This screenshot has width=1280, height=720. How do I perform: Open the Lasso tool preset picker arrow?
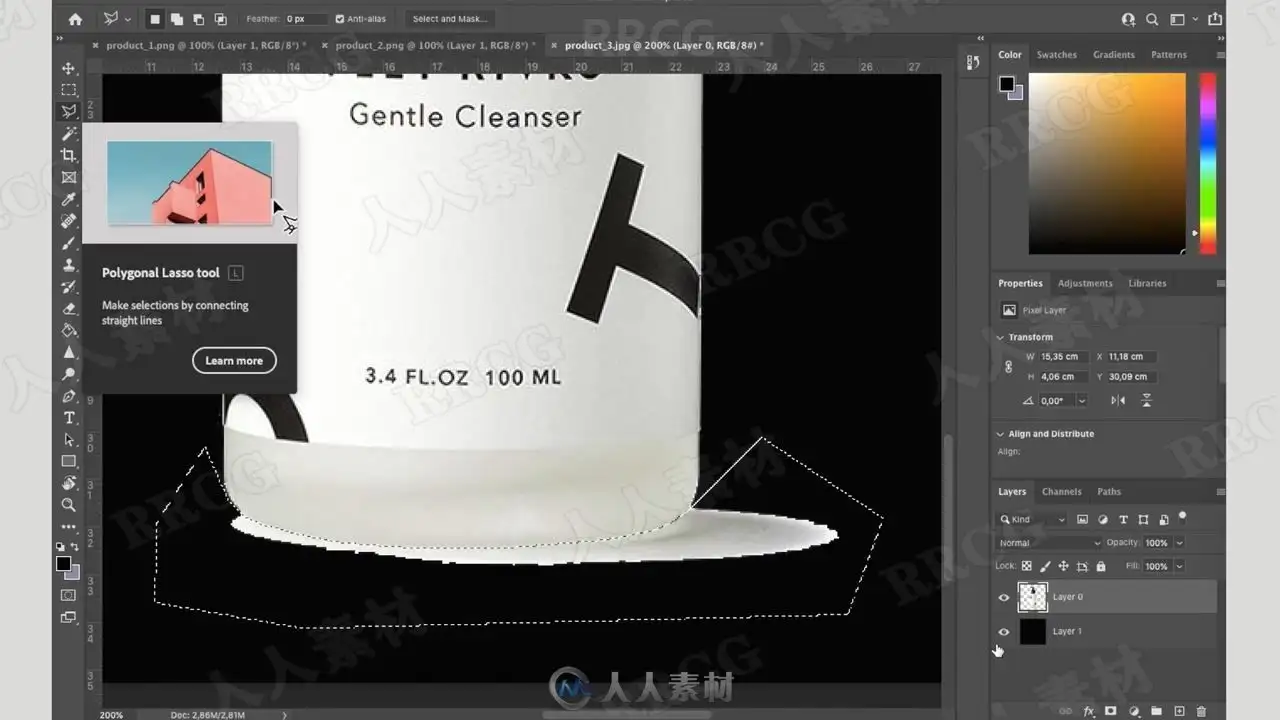(128, 19)
